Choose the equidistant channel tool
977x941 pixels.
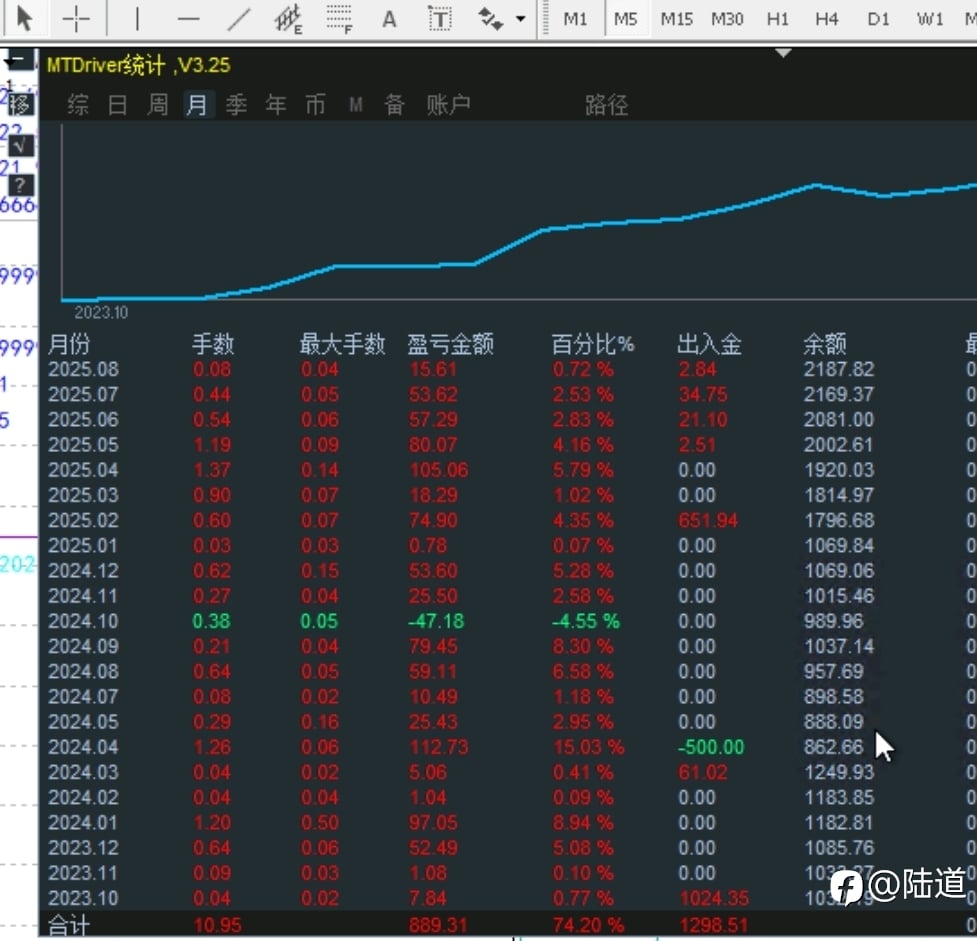288,19
